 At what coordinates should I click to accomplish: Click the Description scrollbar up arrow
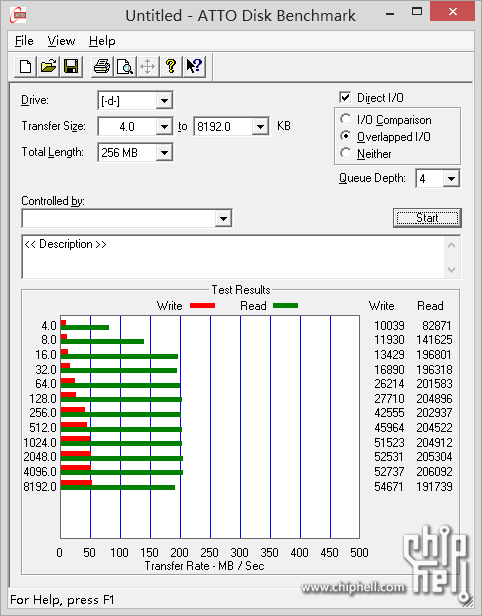coord(451,246)
